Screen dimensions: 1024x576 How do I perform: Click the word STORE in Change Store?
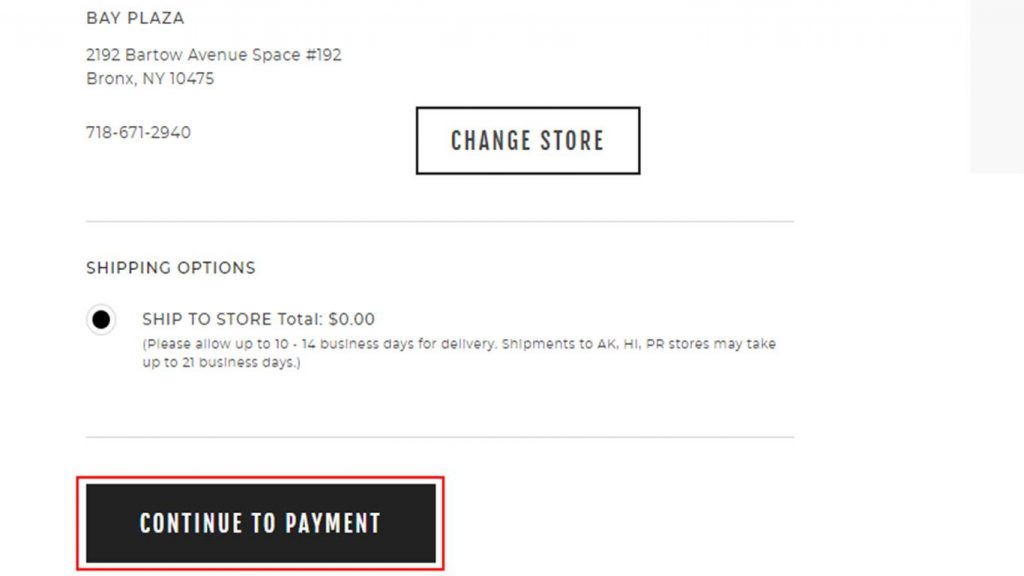pos(571,140)
